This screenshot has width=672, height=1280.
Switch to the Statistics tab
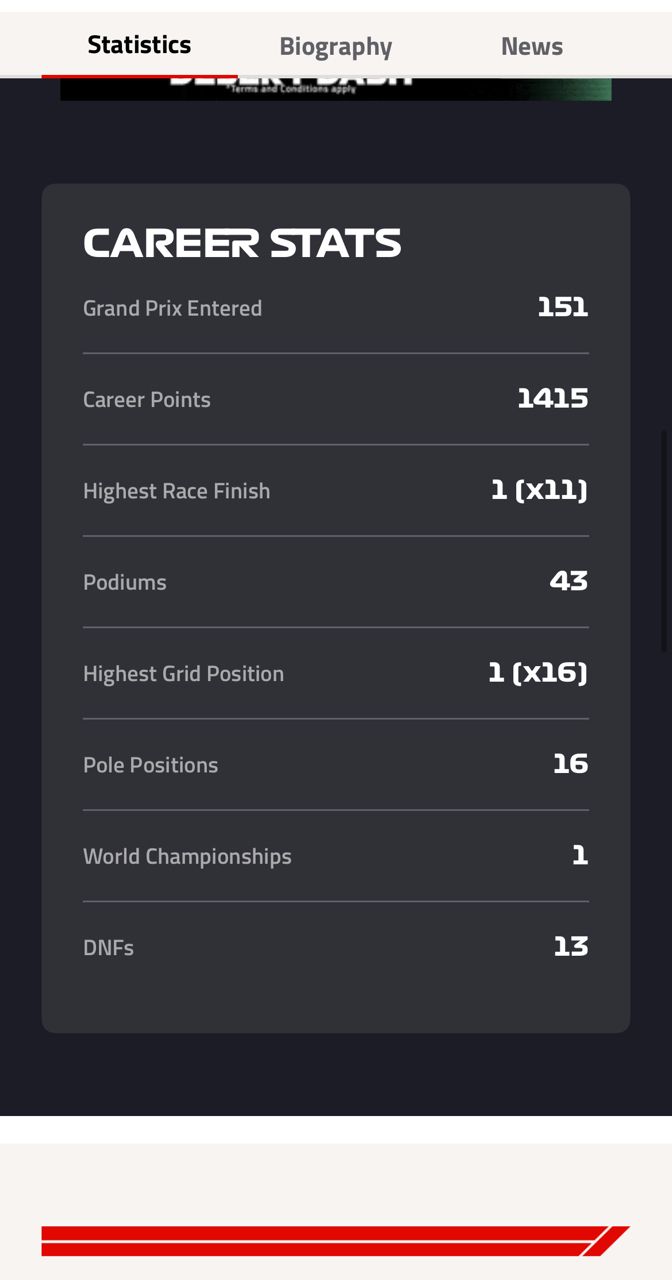click(x=139, y=45)
